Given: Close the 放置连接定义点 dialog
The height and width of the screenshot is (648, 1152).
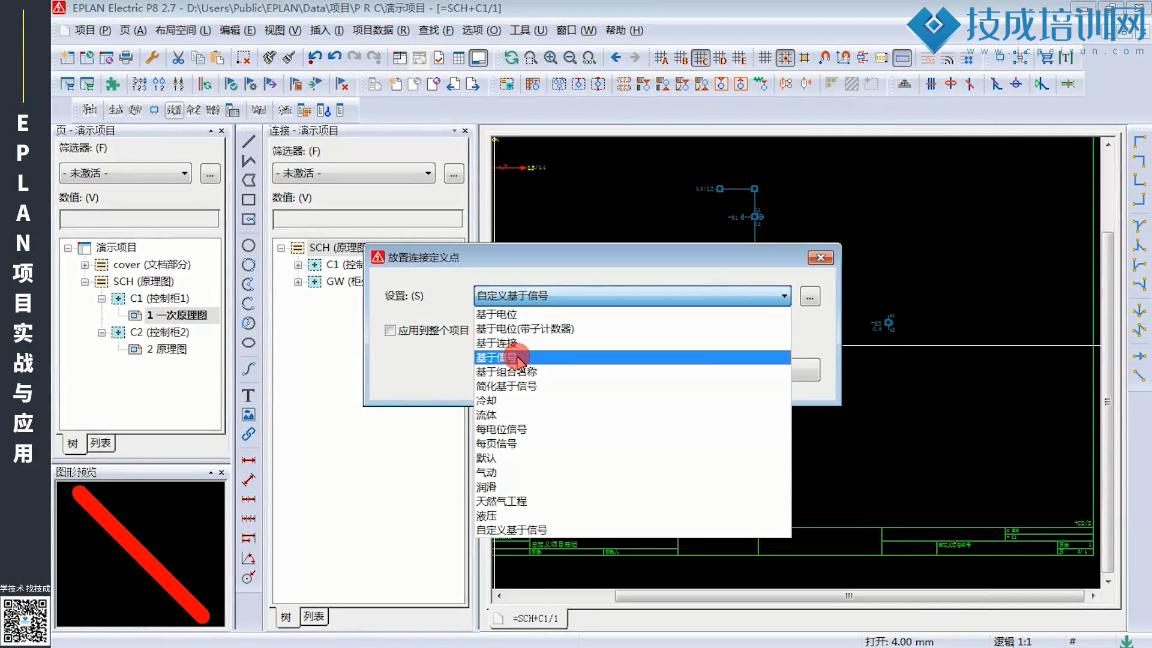Looking at the screenshot, I should click(820, 257).
